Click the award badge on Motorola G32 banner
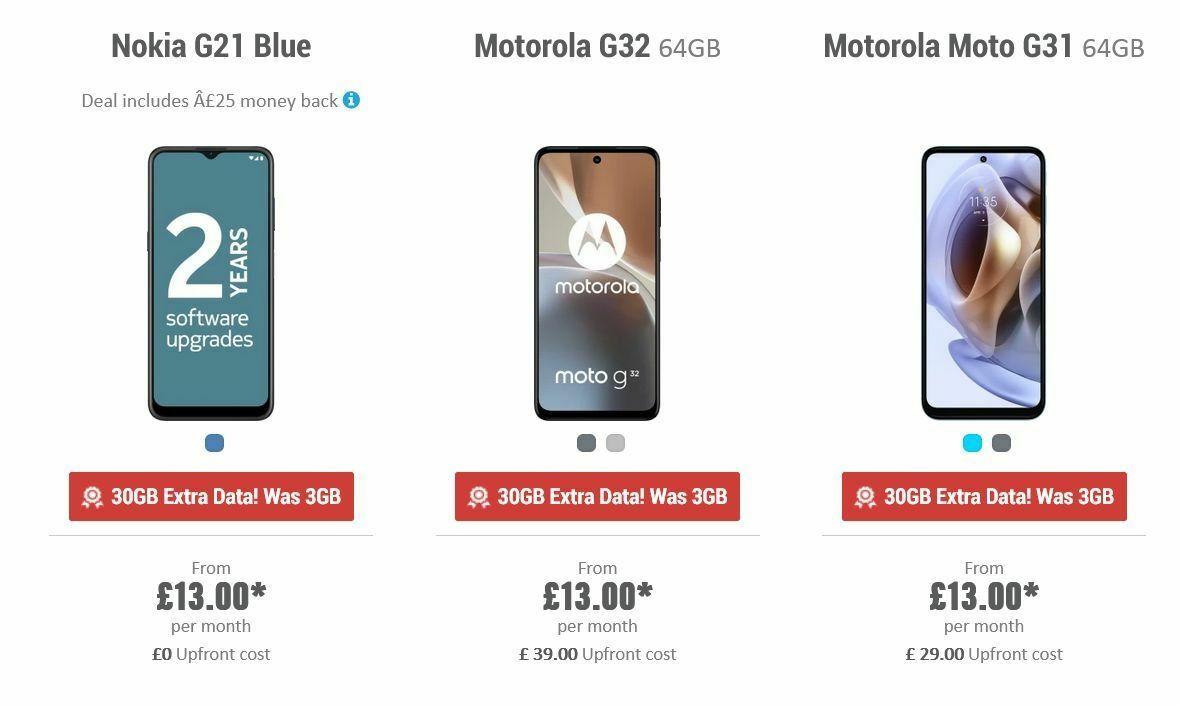This screenshot has width=1180, height=705. click(x=478, y=495)
